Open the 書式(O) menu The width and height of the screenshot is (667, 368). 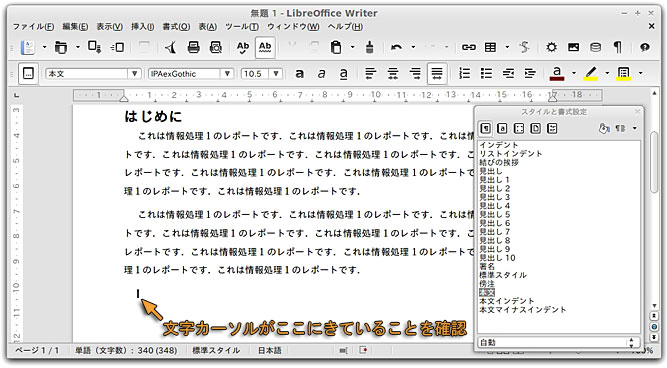tap(176, 26)
